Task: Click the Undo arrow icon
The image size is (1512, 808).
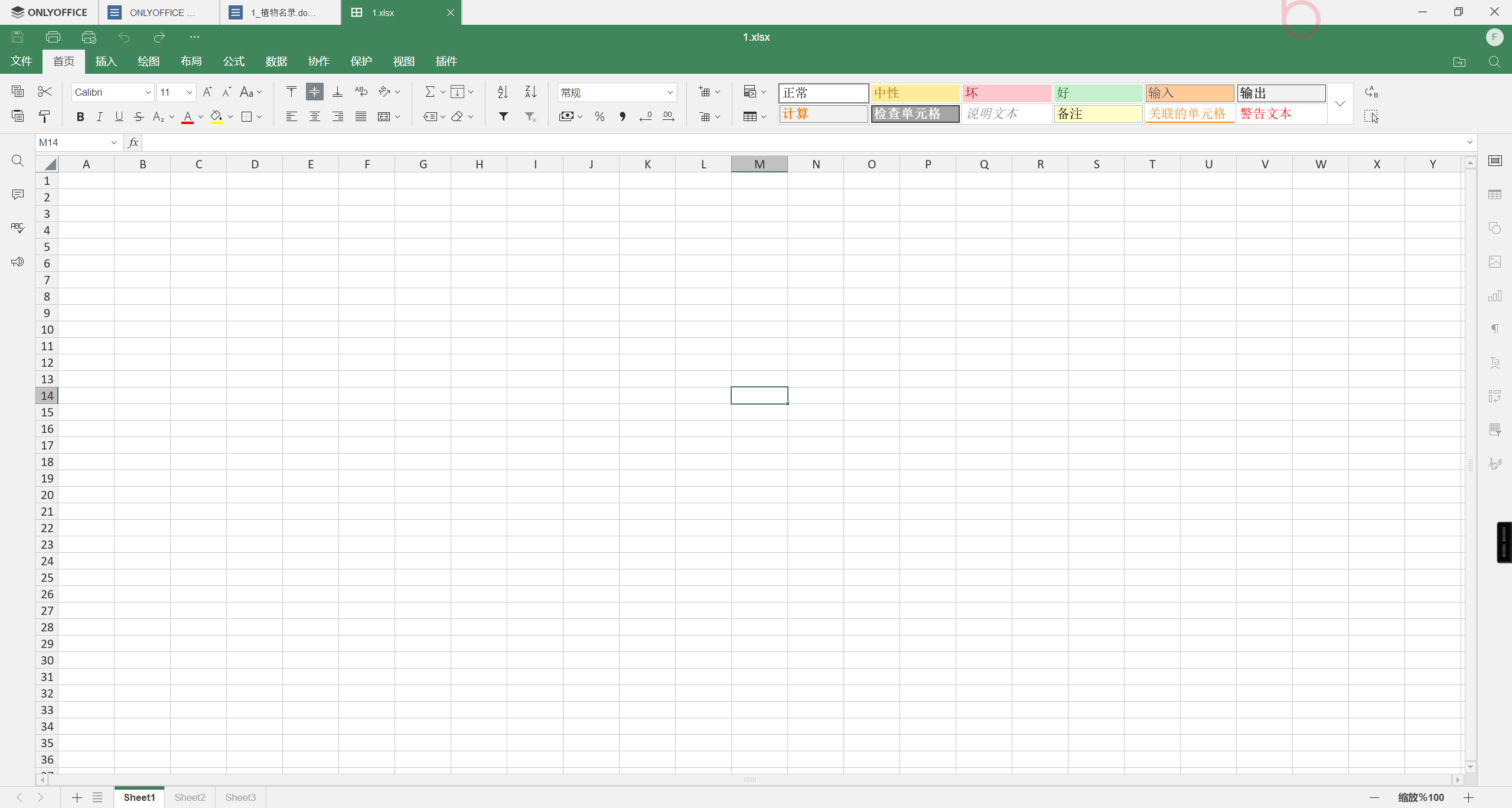Action: (x=124, y=37)
